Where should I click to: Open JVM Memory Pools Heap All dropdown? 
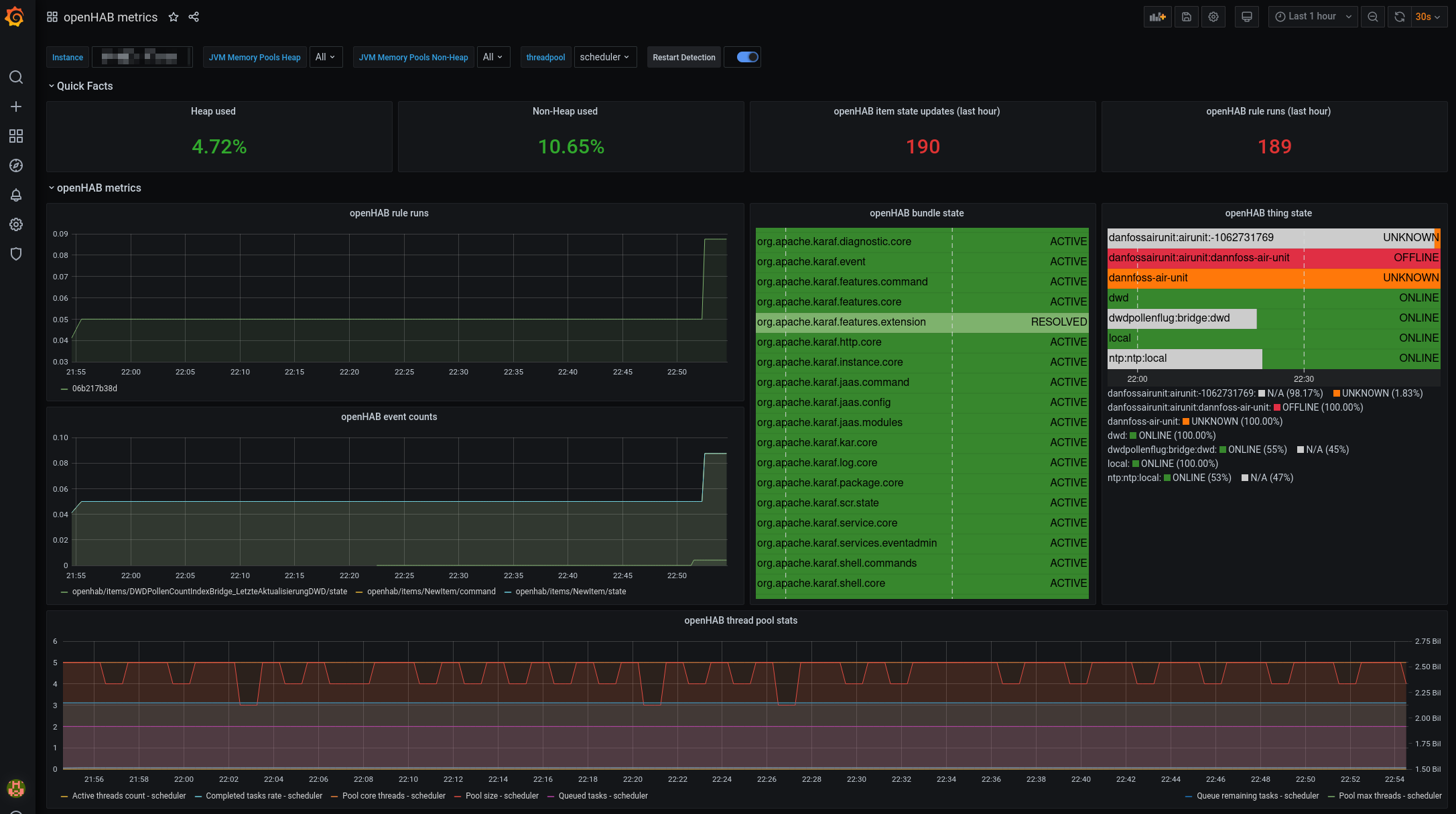(326, 57)
